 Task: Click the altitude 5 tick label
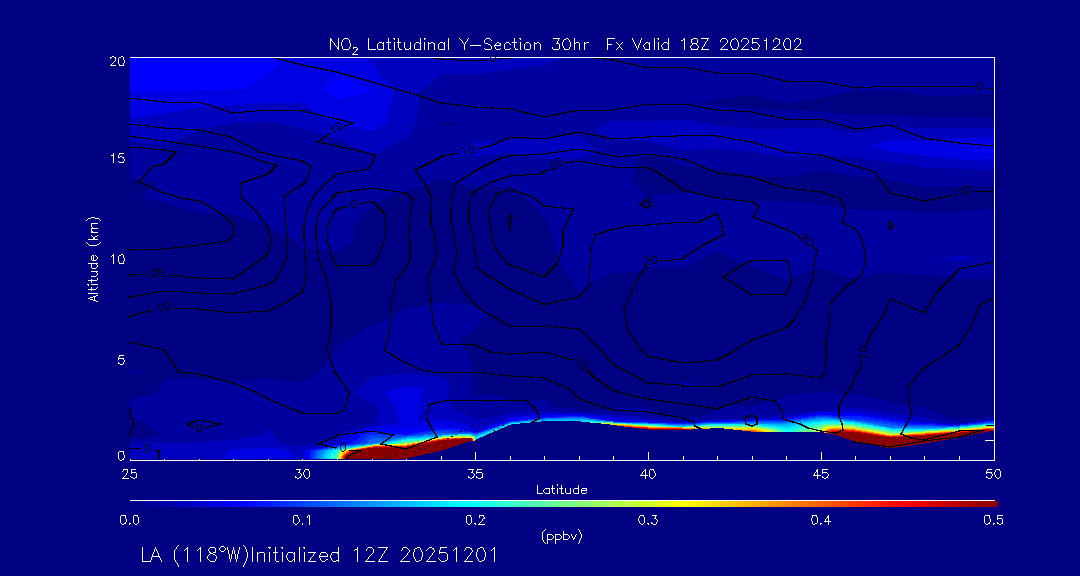coord(118,358)
